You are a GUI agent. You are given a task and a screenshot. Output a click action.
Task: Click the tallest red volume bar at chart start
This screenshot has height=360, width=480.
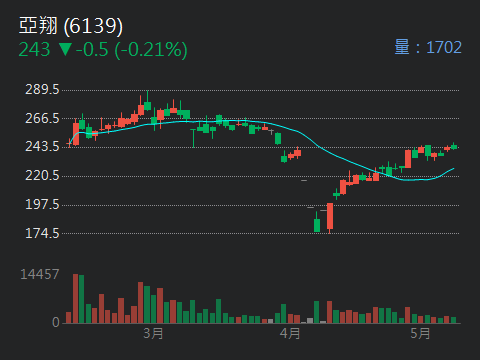76,299
